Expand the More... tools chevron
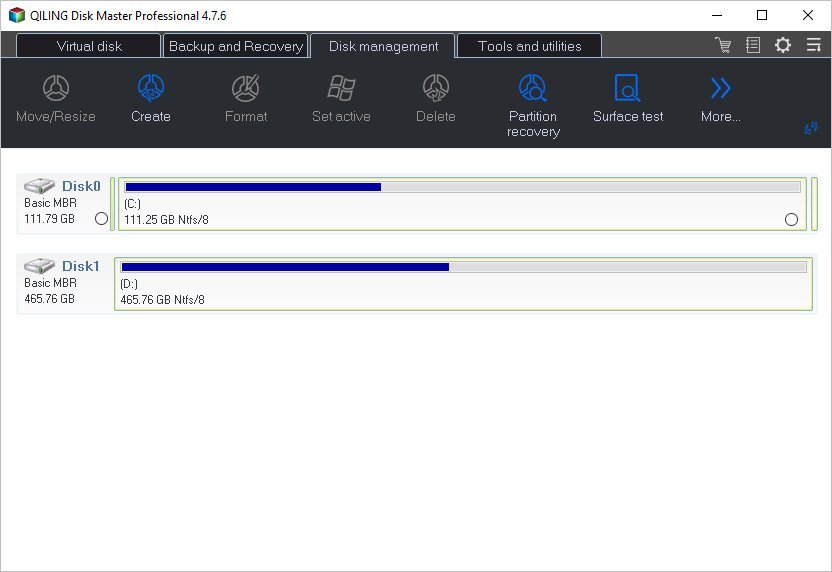832x572 pixels. pyautogui.click(x=720, y=99)
